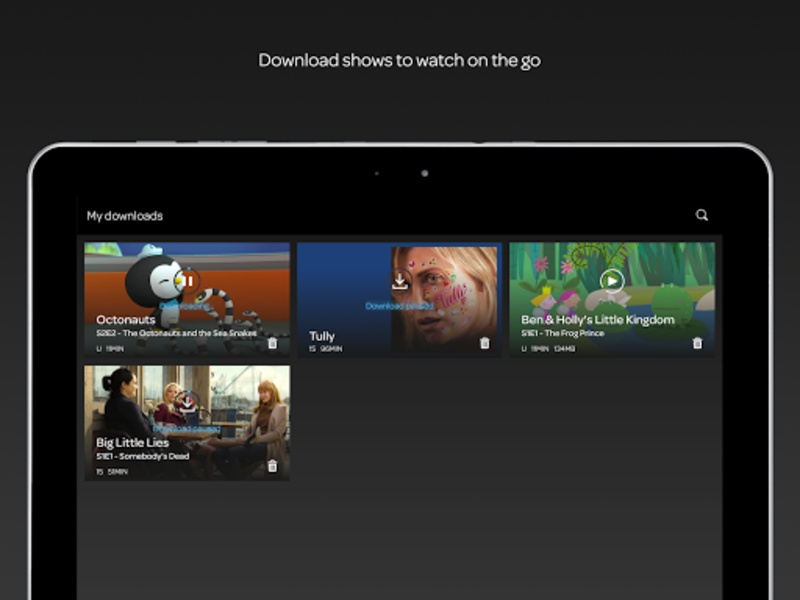The height and width of the screenshot is (600, 800).
Task: Delete the Big Little Lies download
Action: 272,466
